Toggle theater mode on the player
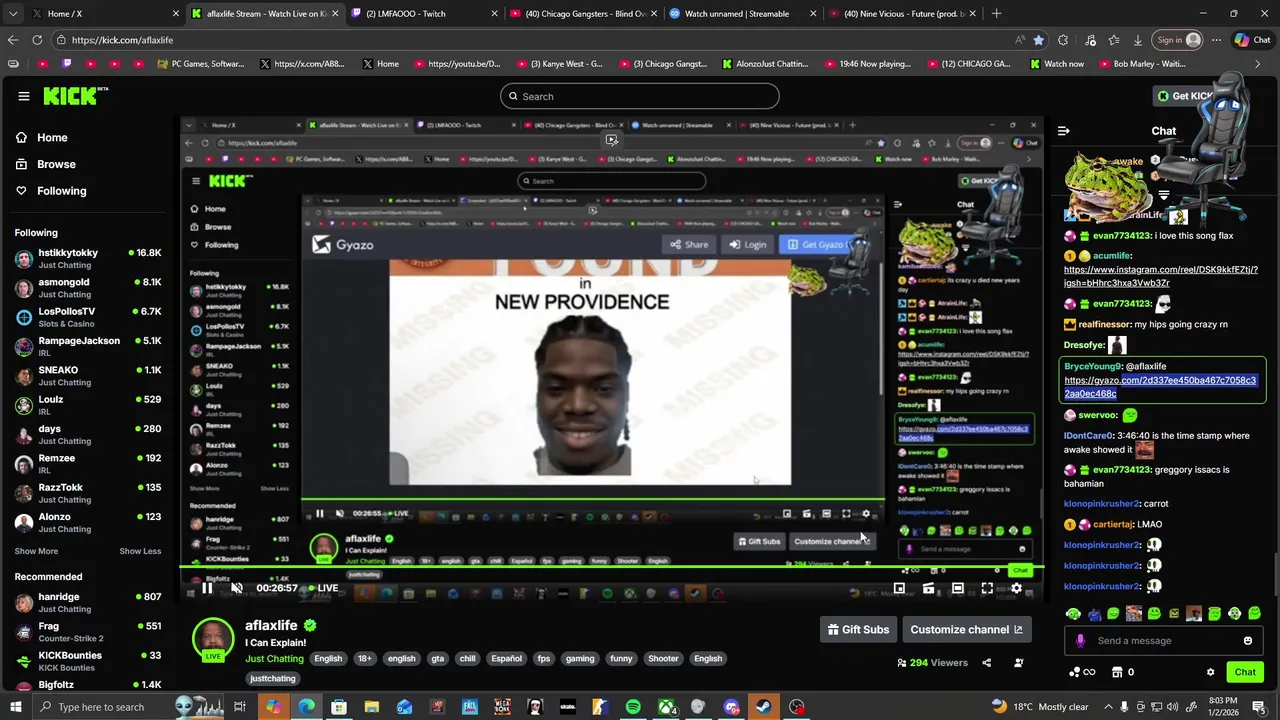The height and width of the screenshot is (720, 1280). pyautogui.click(x=957, y=588)
